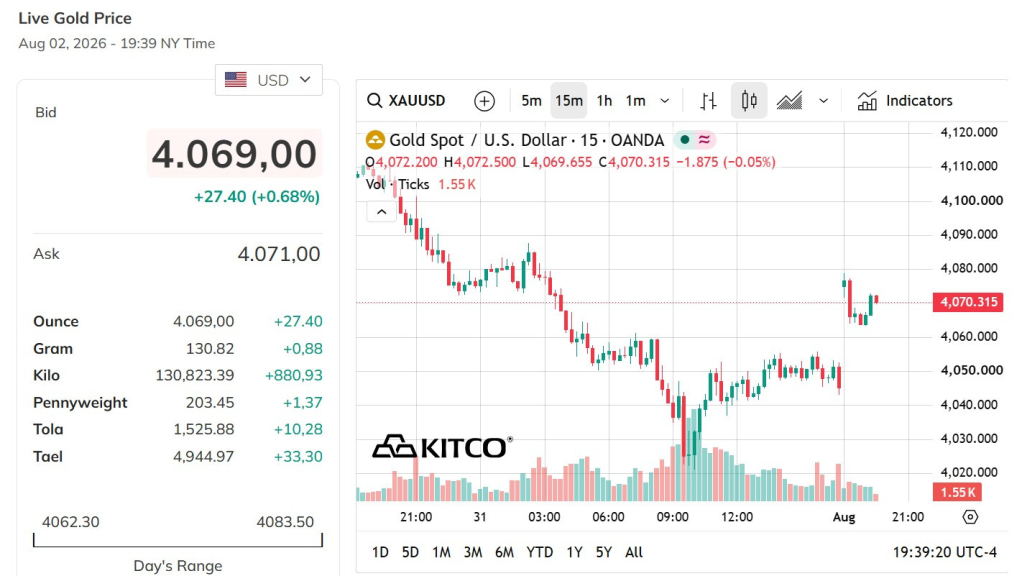Click the Gold Spot symbol logo
This screenshot has height=576, width=1022.
[x=375, y=140]
